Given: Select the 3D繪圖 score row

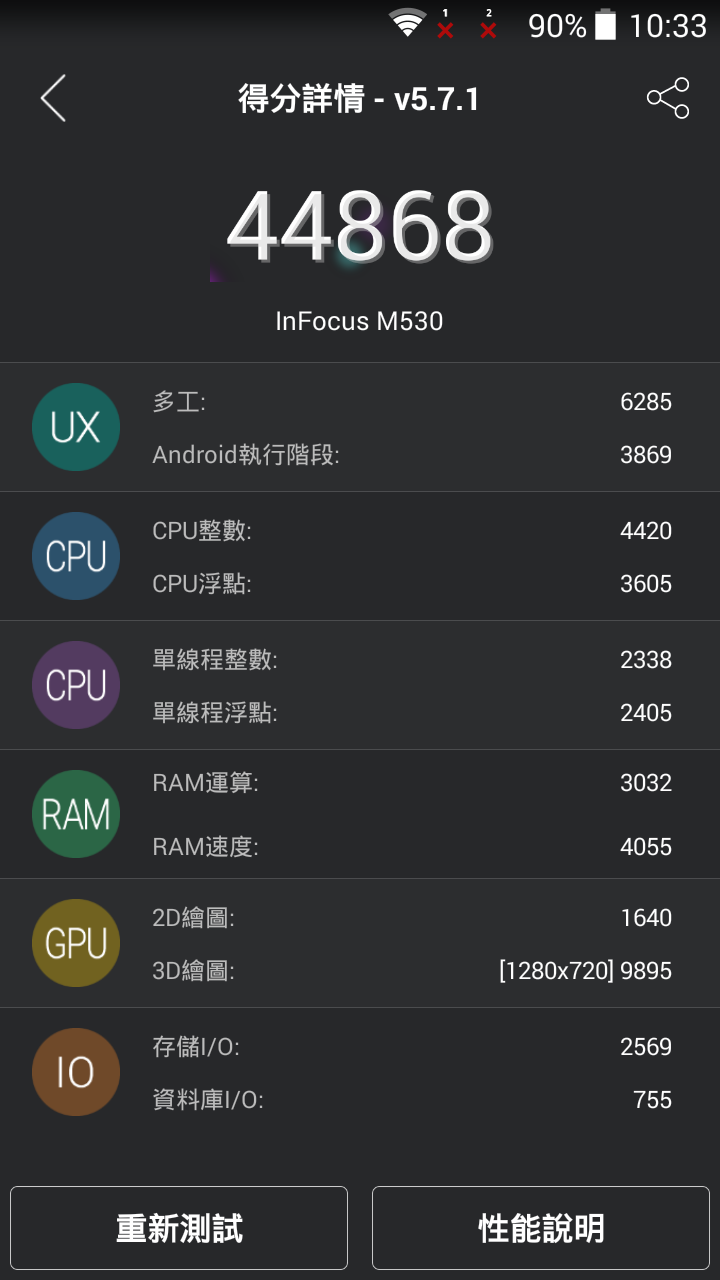Looking at the screenshot, I should coord(411,970).
